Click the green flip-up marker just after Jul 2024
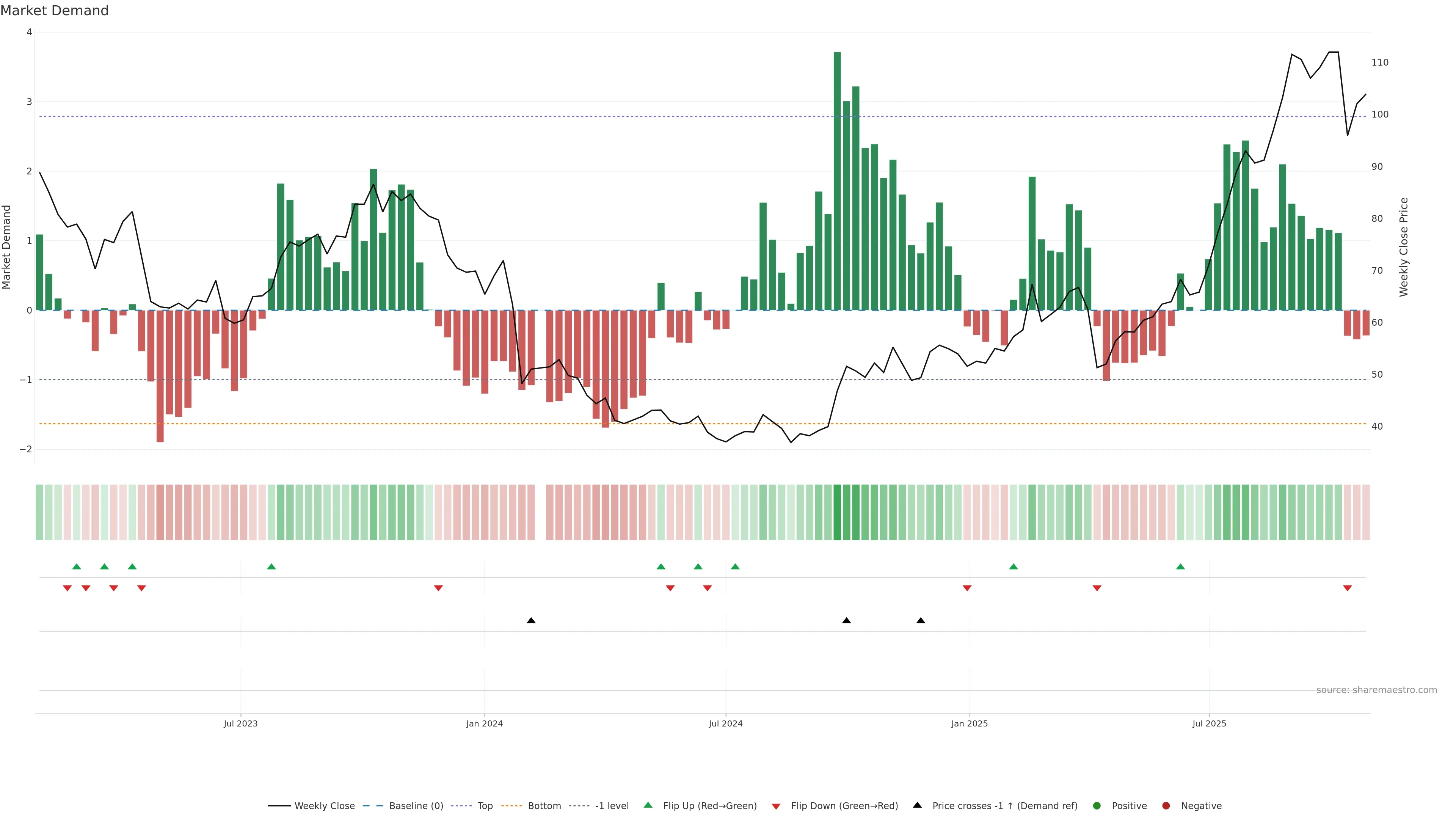The image size is (1456, 819). (x=735, y=566)
